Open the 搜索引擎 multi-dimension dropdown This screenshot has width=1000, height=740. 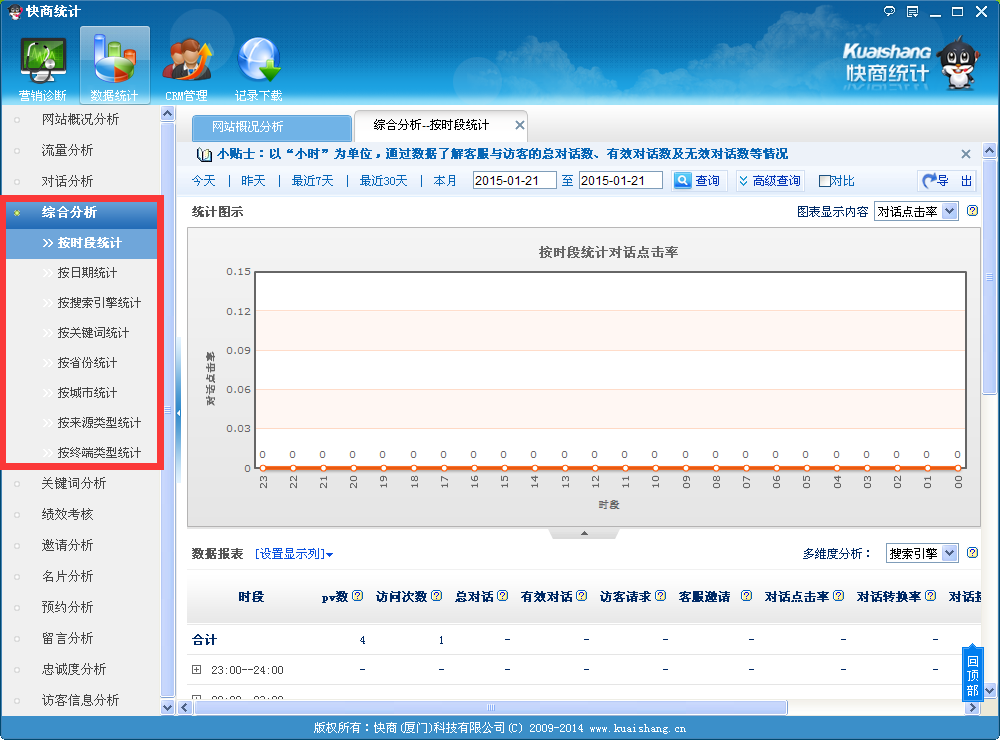pyautogui.click(x=922, y=553)
